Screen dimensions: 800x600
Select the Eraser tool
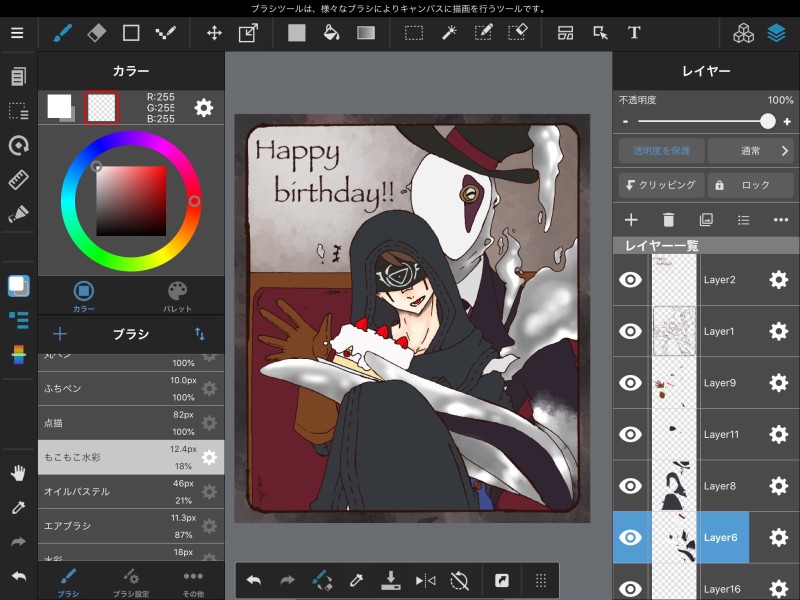(x=96, y=33)
